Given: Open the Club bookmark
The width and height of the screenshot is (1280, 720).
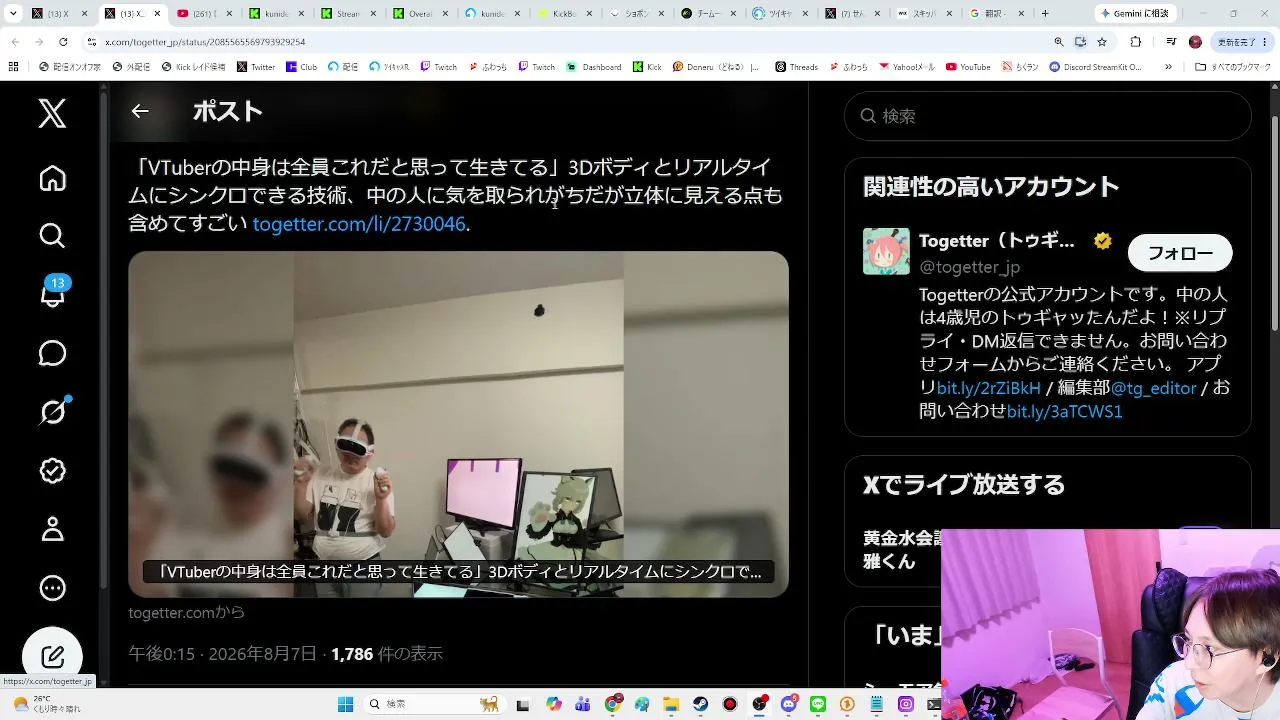Looking at the screenshot, I should pos(301,67).
